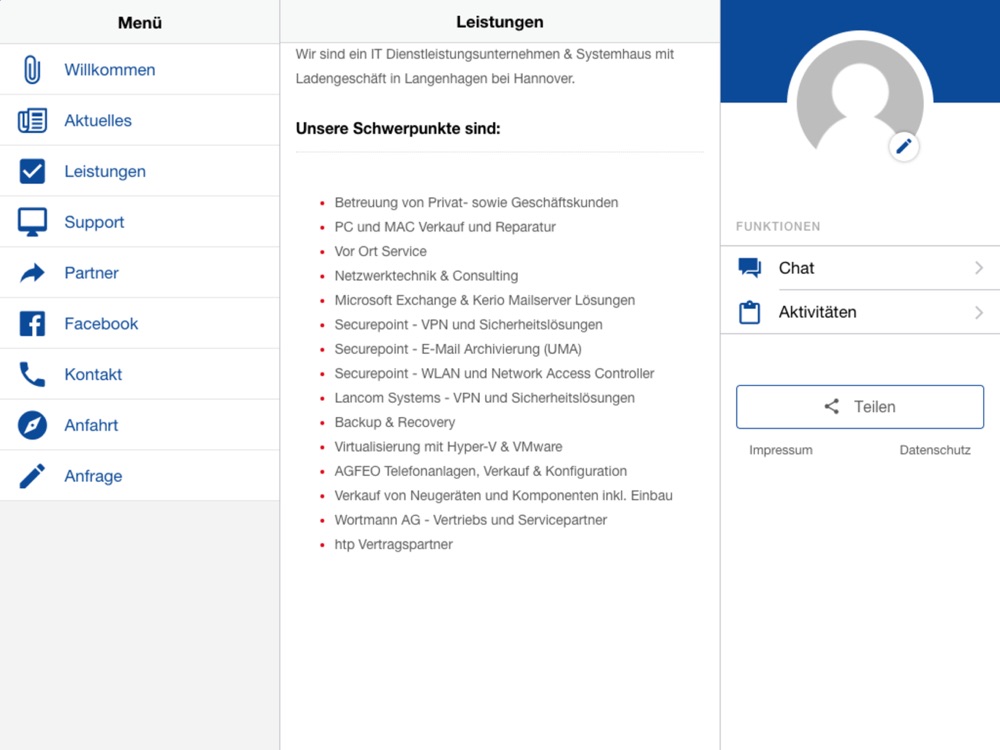Click the Facebook logo icon
Screen dimensions: 1000x750
tap(32, 323)
